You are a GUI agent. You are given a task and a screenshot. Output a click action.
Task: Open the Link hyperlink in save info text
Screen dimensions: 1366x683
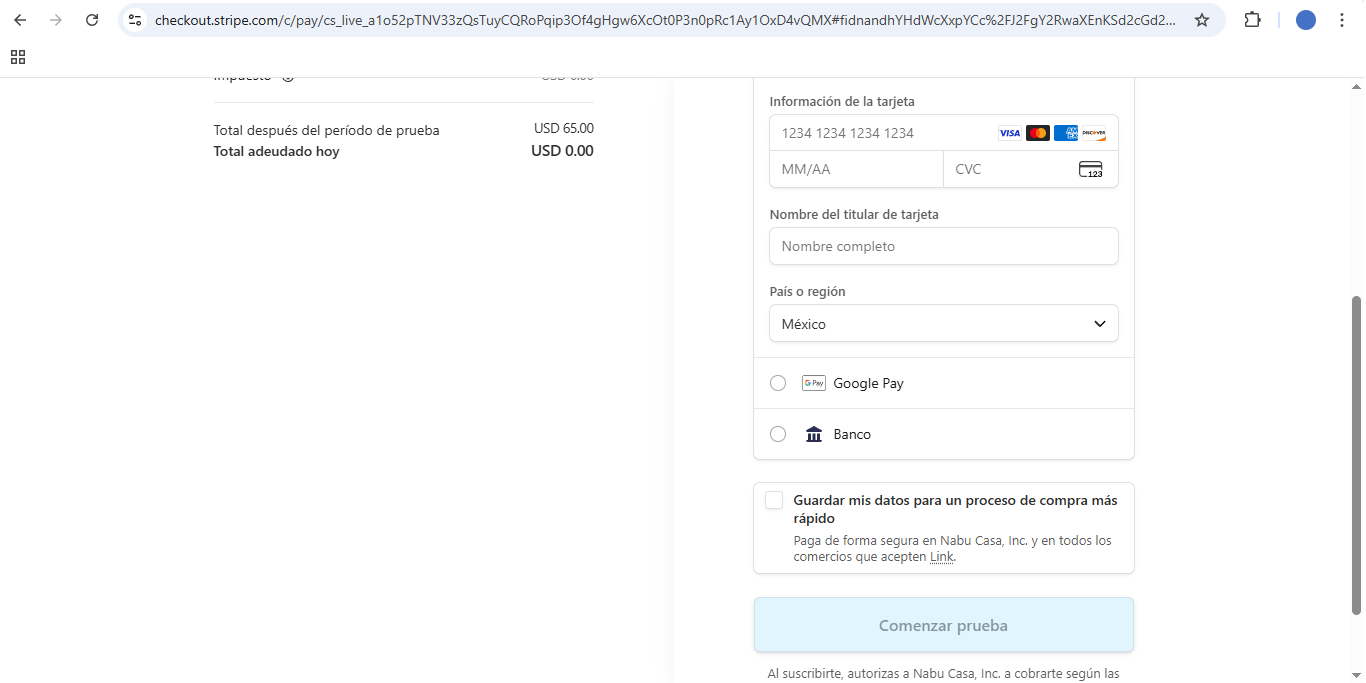pyautogui.click(x=941, y=557)
